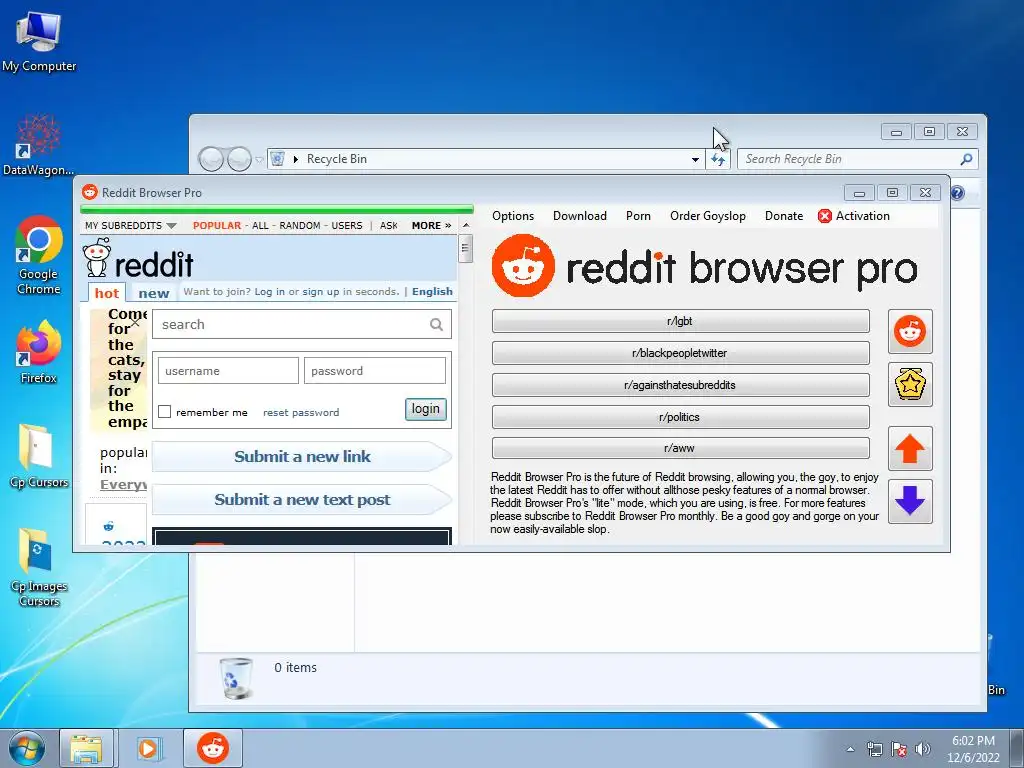Click Reddit Browser Pro taskbar button
1024x768 pixels.
pyautogui.click(x=213, y=748)
